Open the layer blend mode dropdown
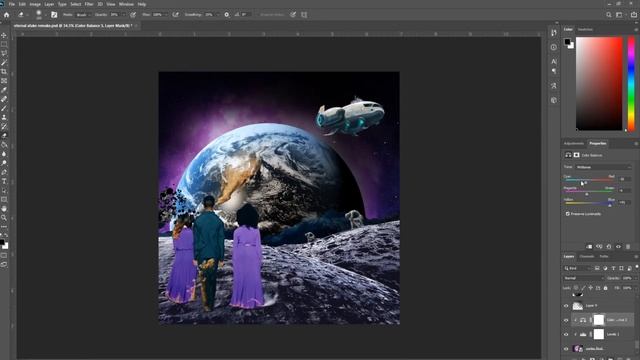640x360 pixels. coord(584,278)
